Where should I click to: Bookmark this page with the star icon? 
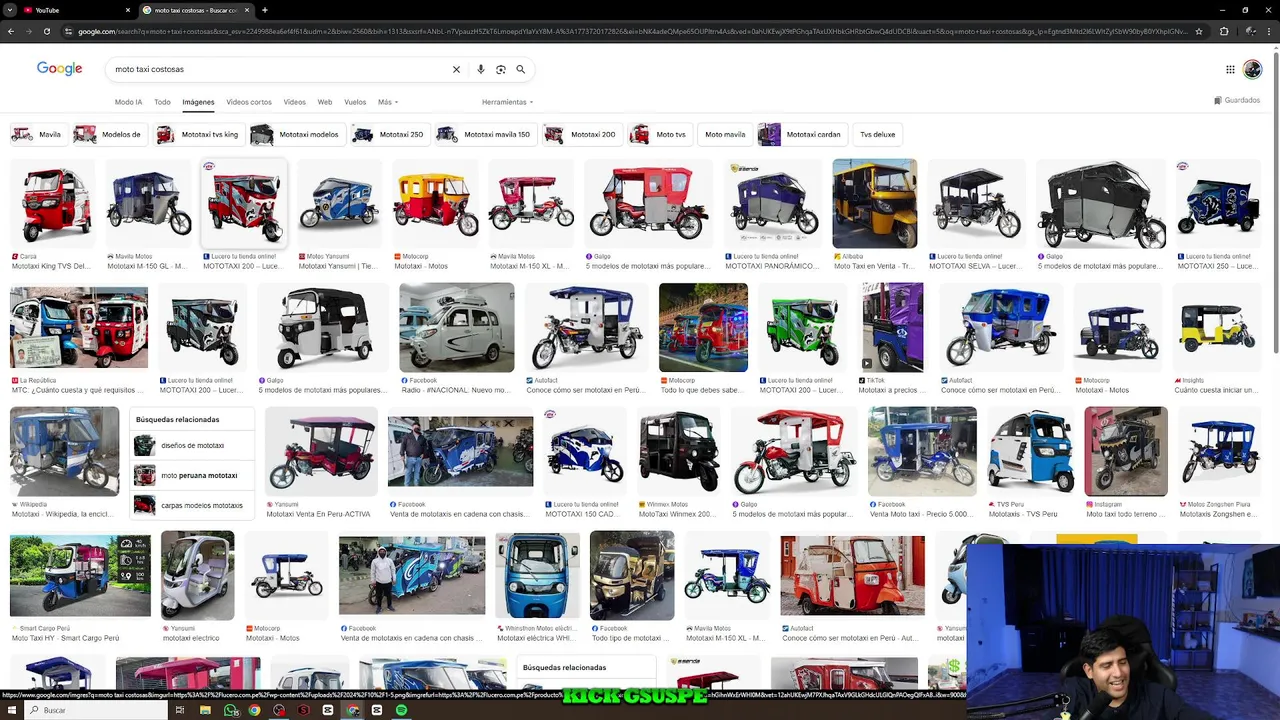pos(1197,31)
